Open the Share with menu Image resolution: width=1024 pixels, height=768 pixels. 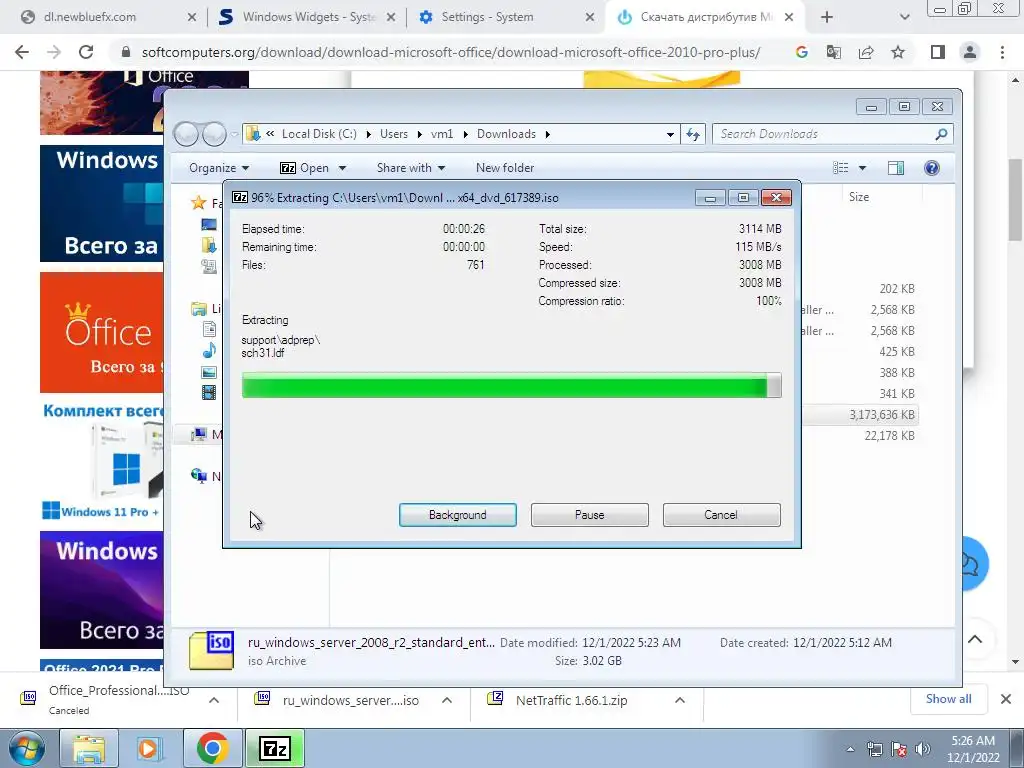411,168
